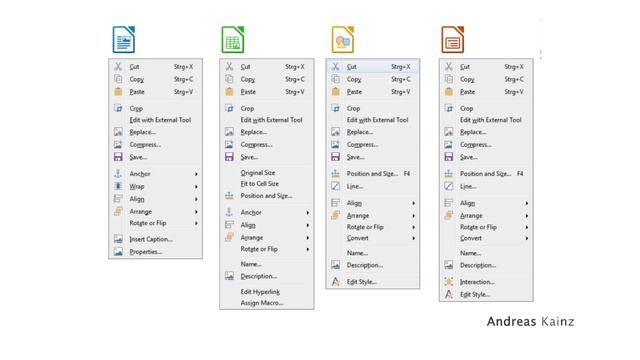Expand Align submenu arrow in Calc menu
This screenshot has height=360, width=640.
click(308, 225)
